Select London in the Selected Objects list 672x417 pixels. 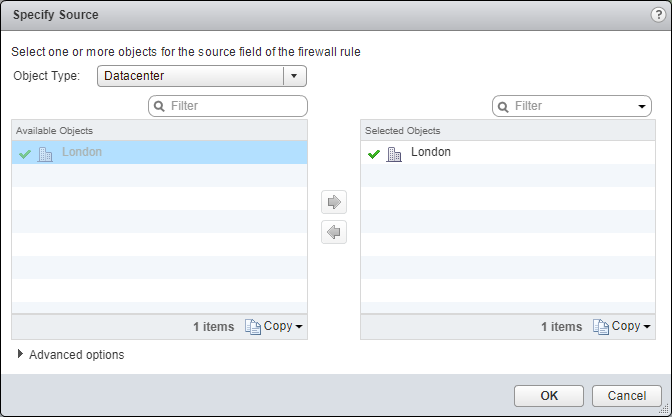coord(431,153)
